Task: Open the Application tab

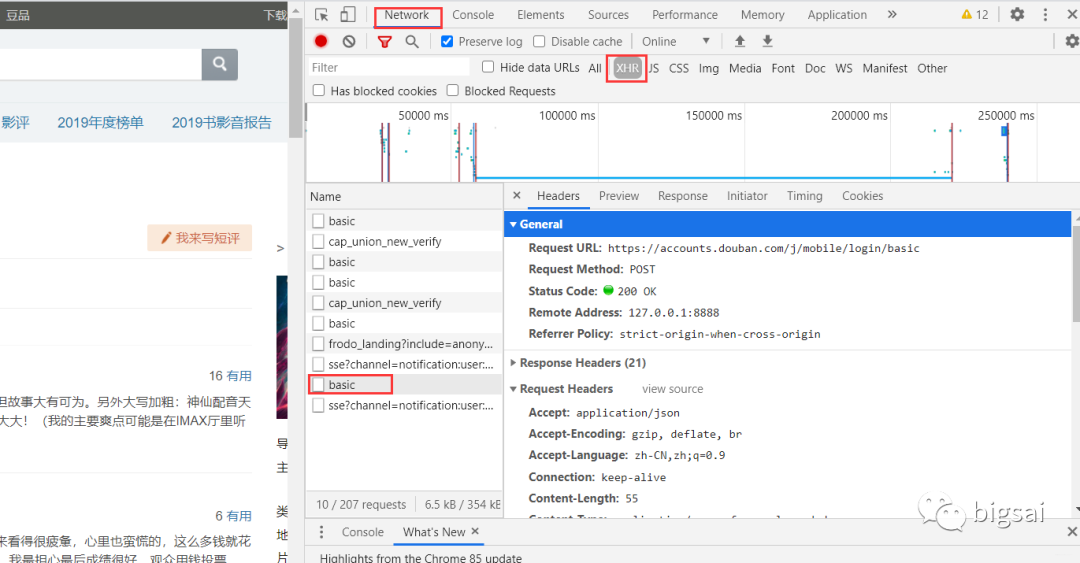Action: pos(837,14)
